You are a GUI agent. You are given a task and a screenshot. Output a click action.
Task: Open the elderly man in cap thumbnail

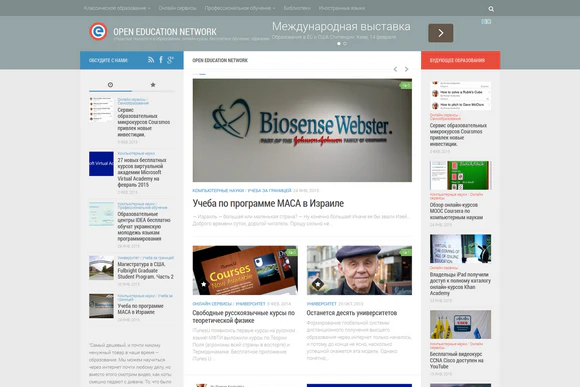click(359, 270)
